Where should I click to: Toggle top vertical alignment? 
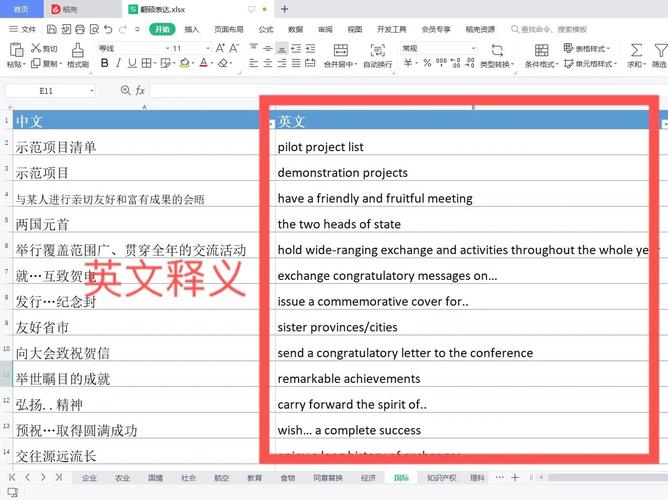[253, 48]
